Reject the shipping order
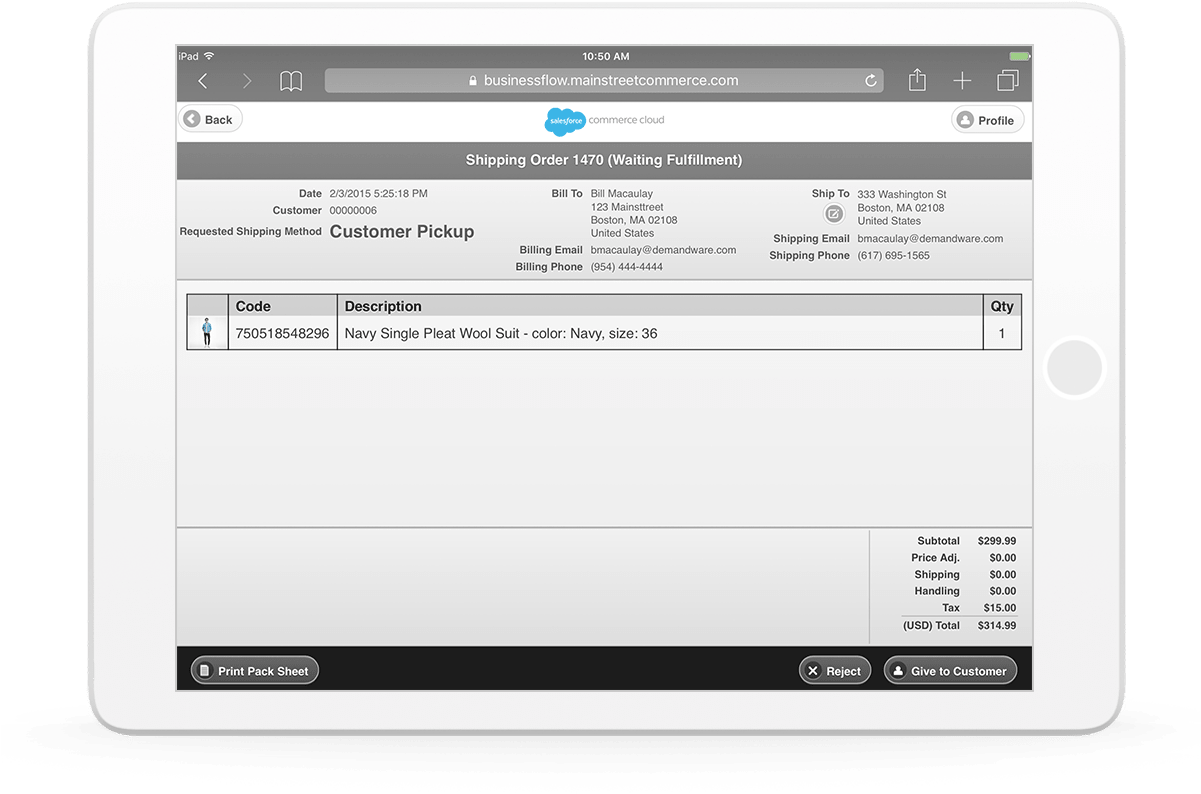The image size is (1201, 794). tap(835, 671)
